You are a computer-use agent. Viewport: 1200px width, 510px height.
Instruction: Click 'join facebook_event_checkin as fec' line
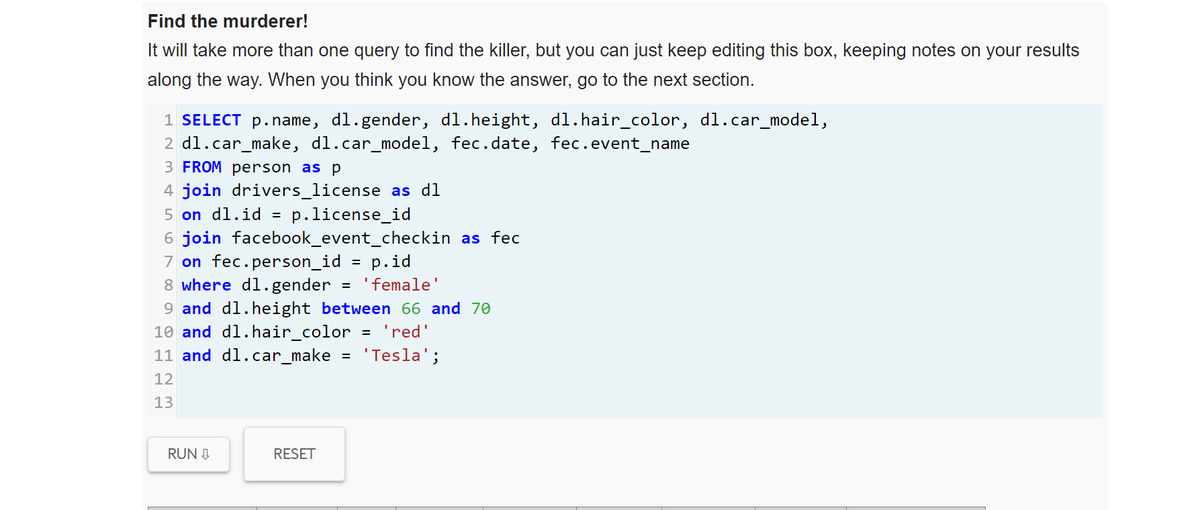tap(351, 238)
